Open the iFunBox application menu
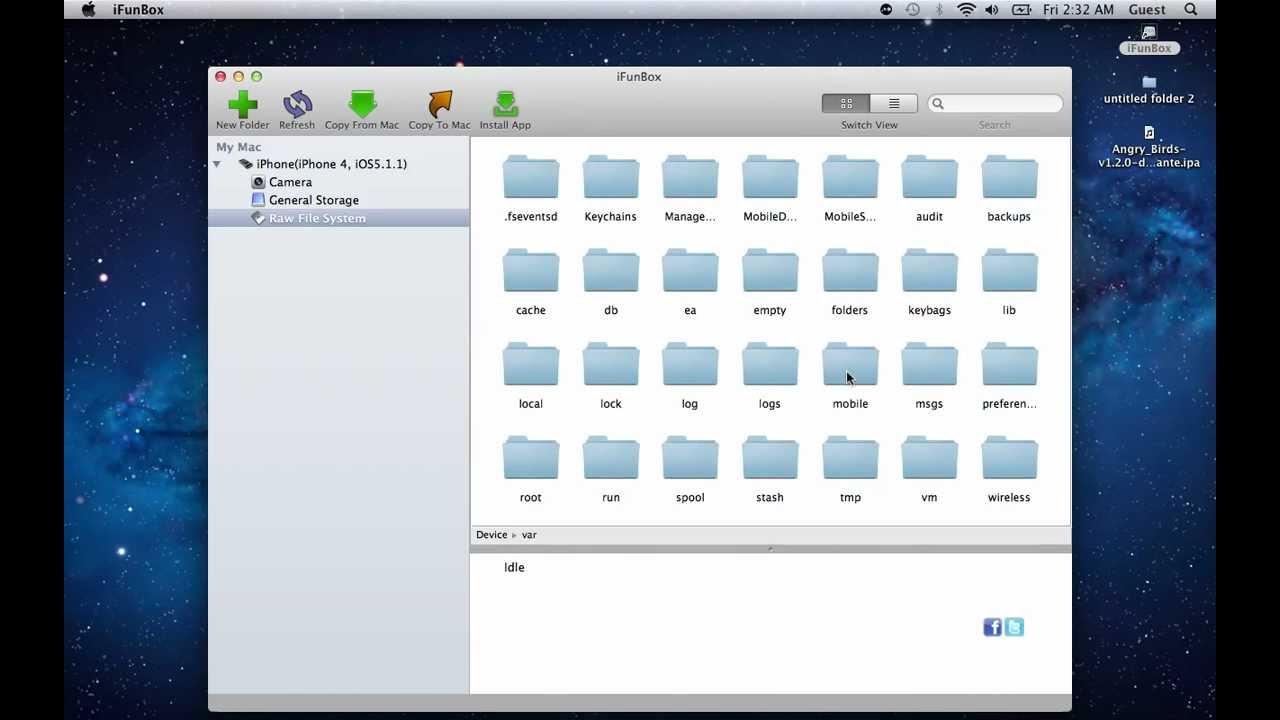Viewport: 1280px width, 720px height. click(138, 9)
